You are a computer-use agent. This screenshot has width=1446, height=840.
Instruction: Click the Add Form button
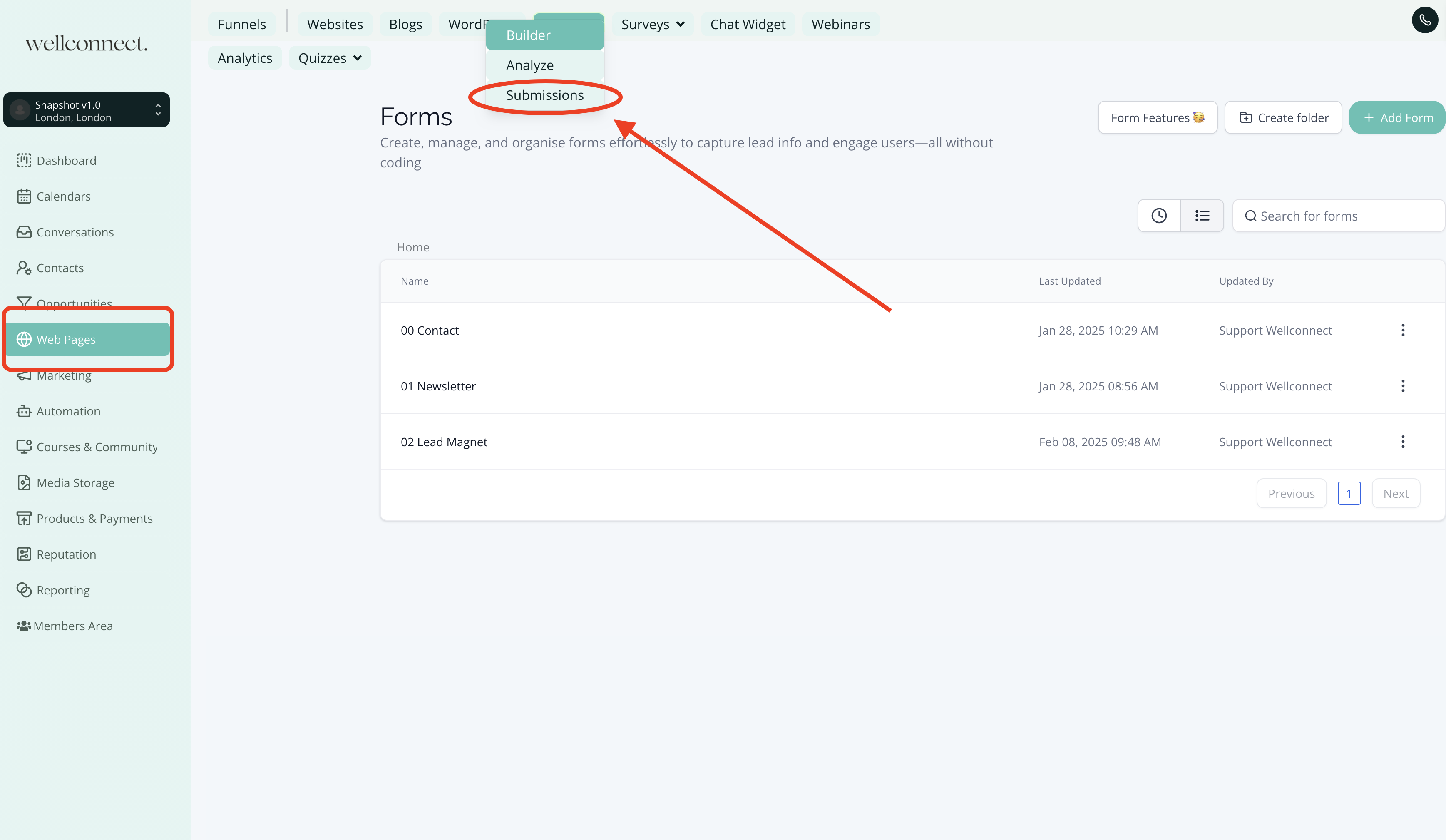click(x=1396, y=118)
